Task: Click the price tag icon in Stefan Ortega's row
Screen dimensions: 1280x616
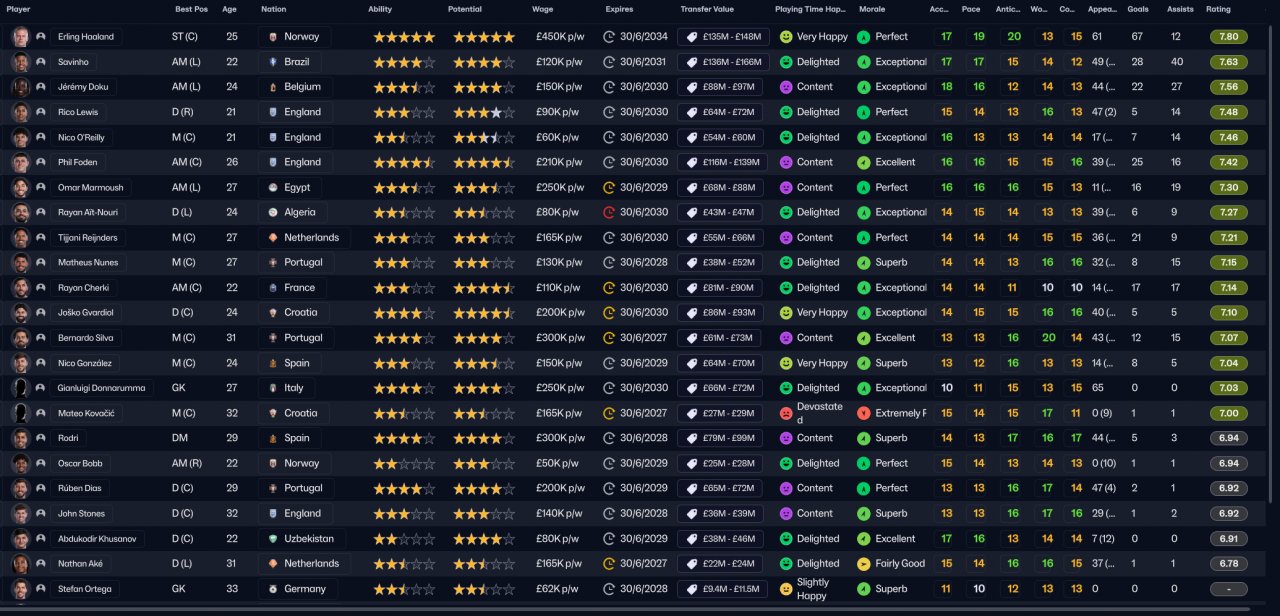Action: (x=690, y=589)
